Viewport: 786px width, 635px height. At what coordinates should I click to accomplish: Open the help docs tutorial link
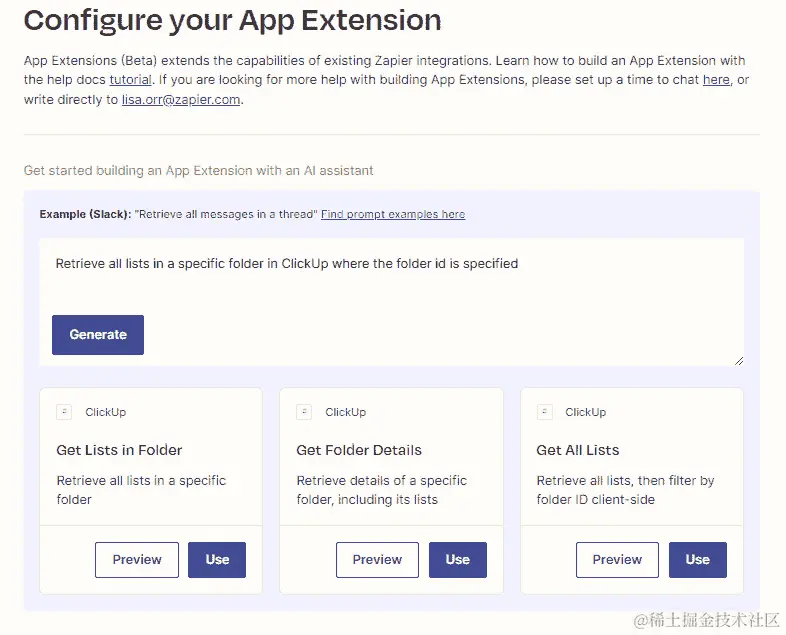click(130, 80)
